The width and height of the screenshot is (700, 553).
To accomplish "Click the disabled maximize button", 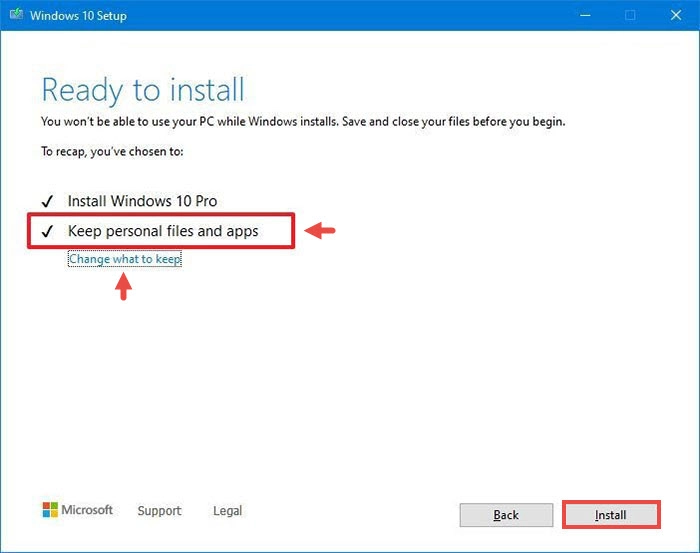I will [630, 15].
